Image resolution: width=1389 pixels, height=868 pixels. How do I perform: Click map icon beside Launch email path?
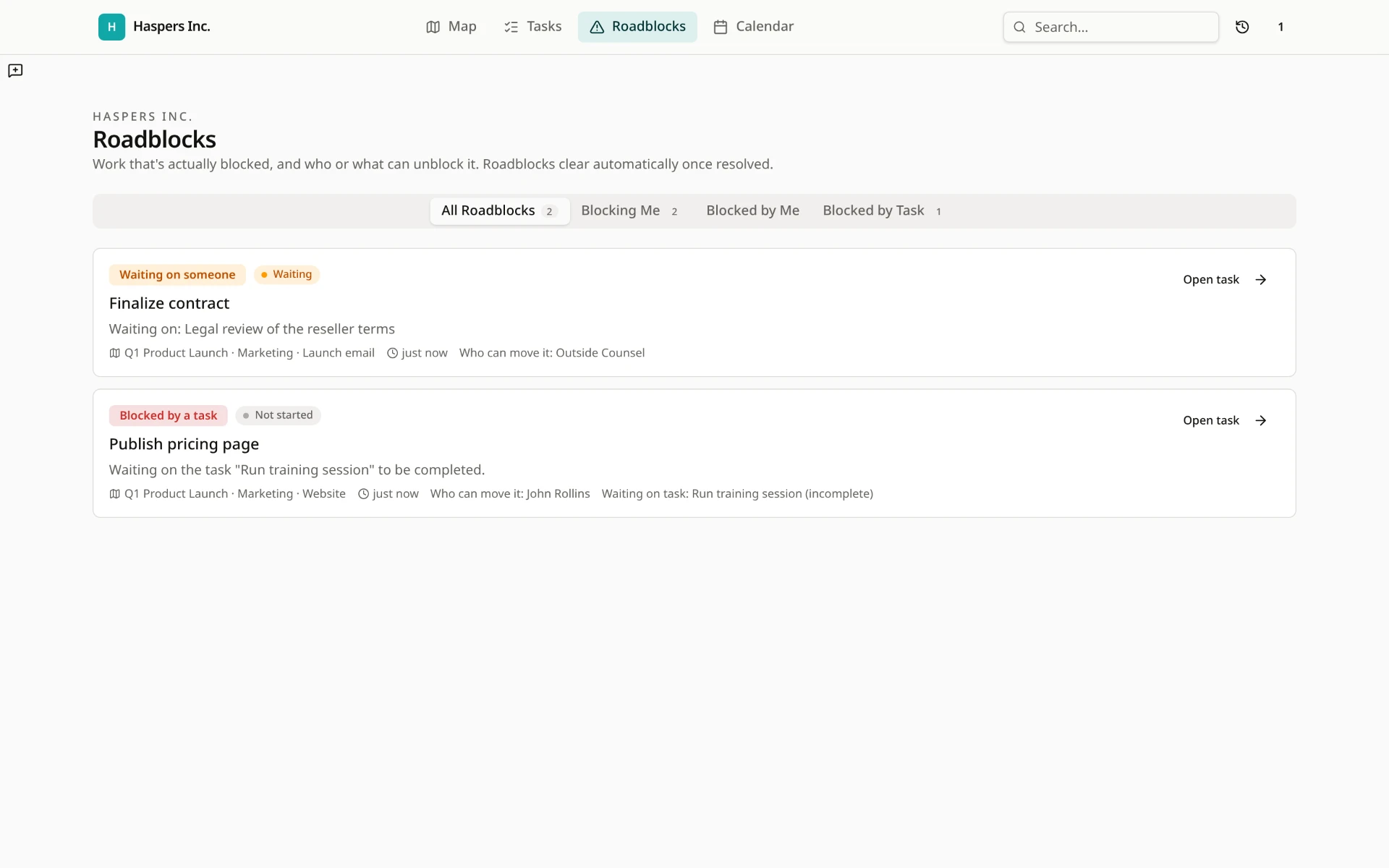pos(114,353)
